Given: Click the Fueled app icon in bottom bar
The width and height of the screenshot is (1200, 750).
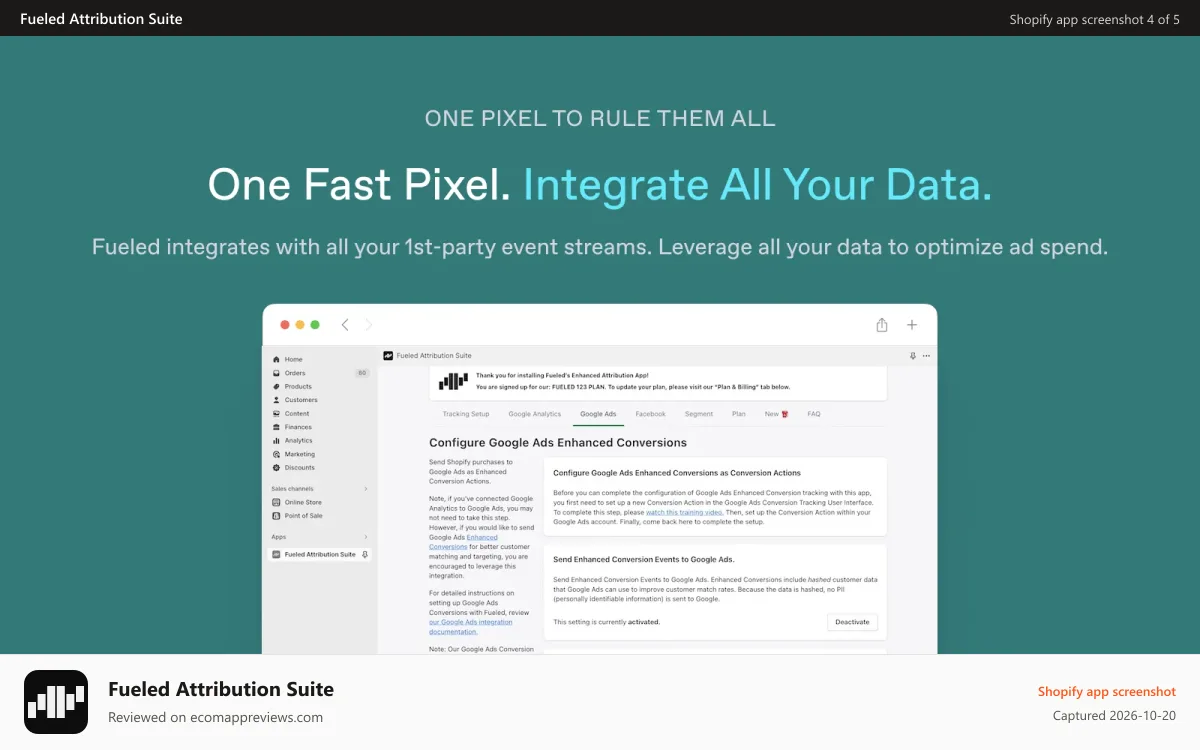Looking at the screenshot, I should pyautogui.click(x=56, y=702).
